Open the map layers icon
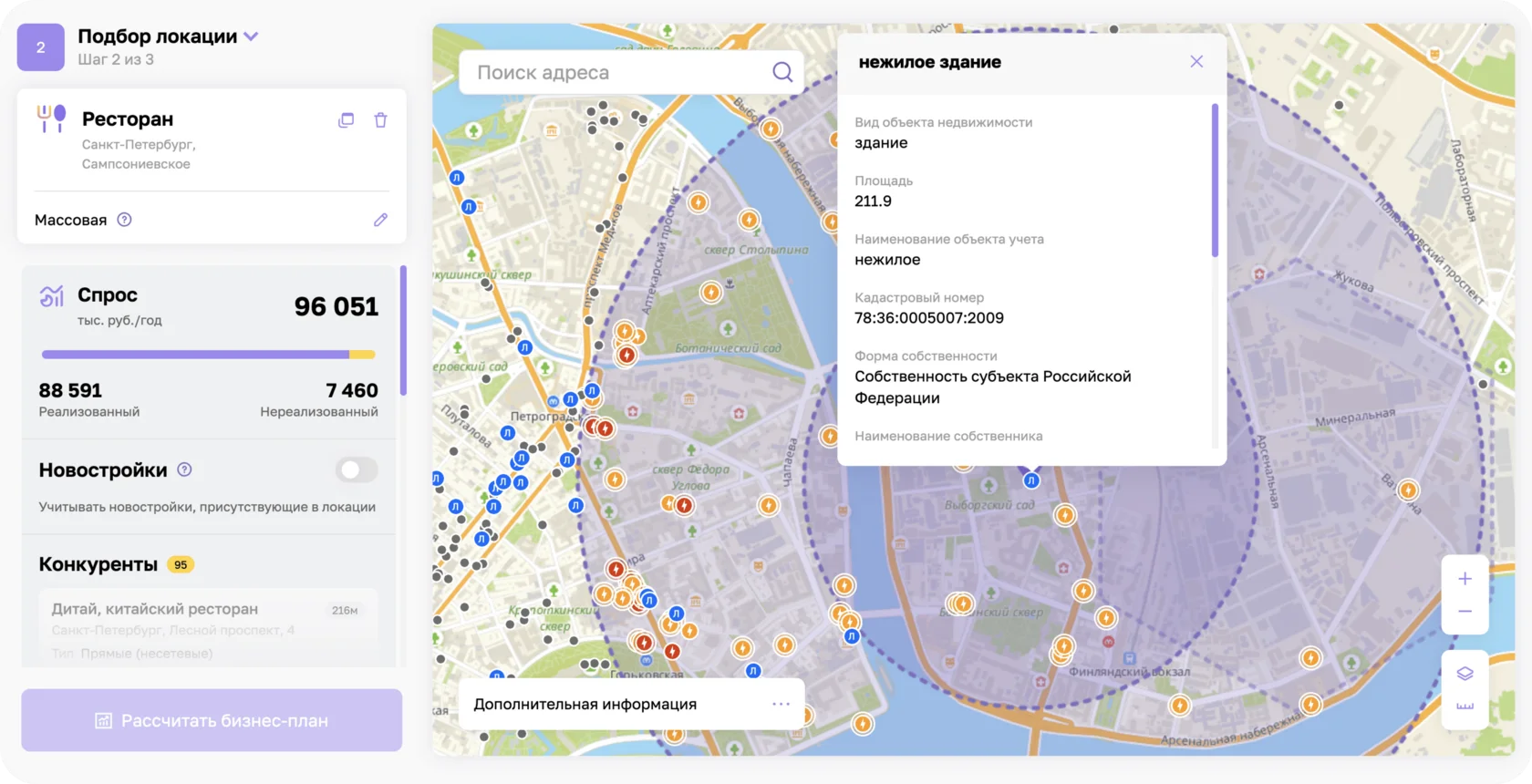Screen dimensions: 1532x784 tap(1465, 674)
